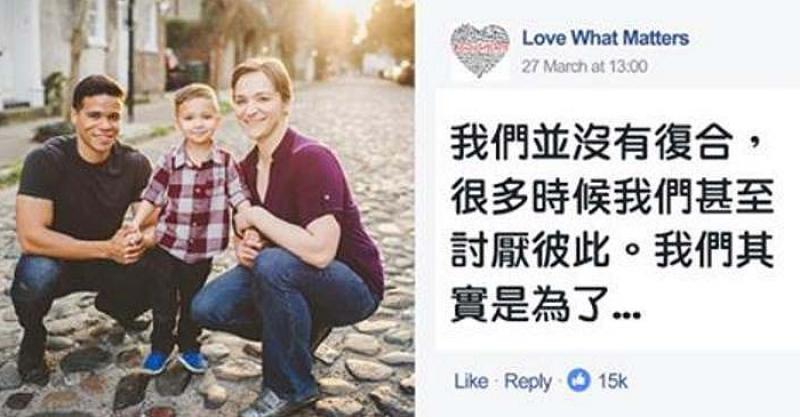Click the black lamp post in the background

tap(131, 59)
